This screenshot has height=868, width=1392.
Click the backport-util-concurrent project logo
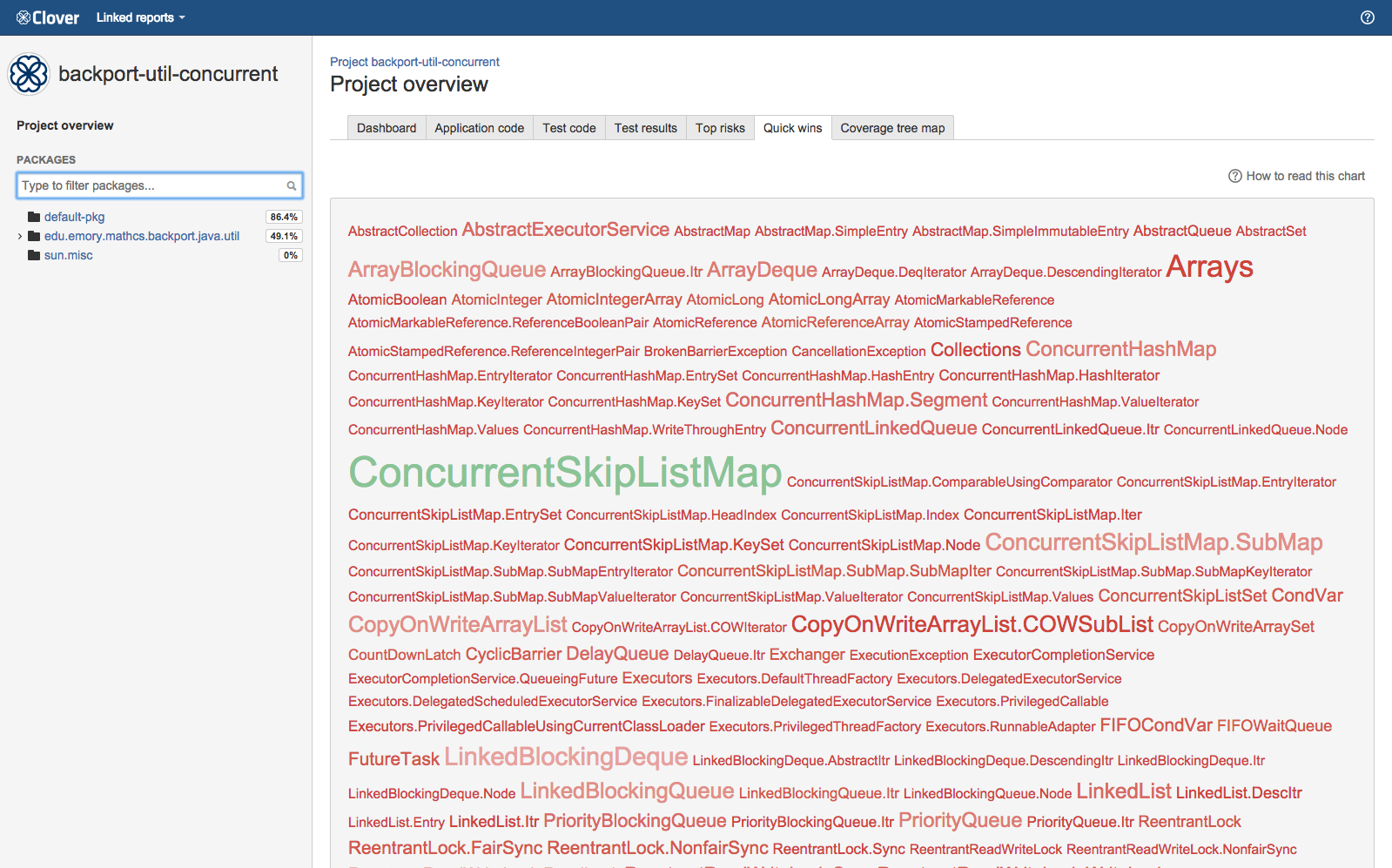click(x=29, y=74)
